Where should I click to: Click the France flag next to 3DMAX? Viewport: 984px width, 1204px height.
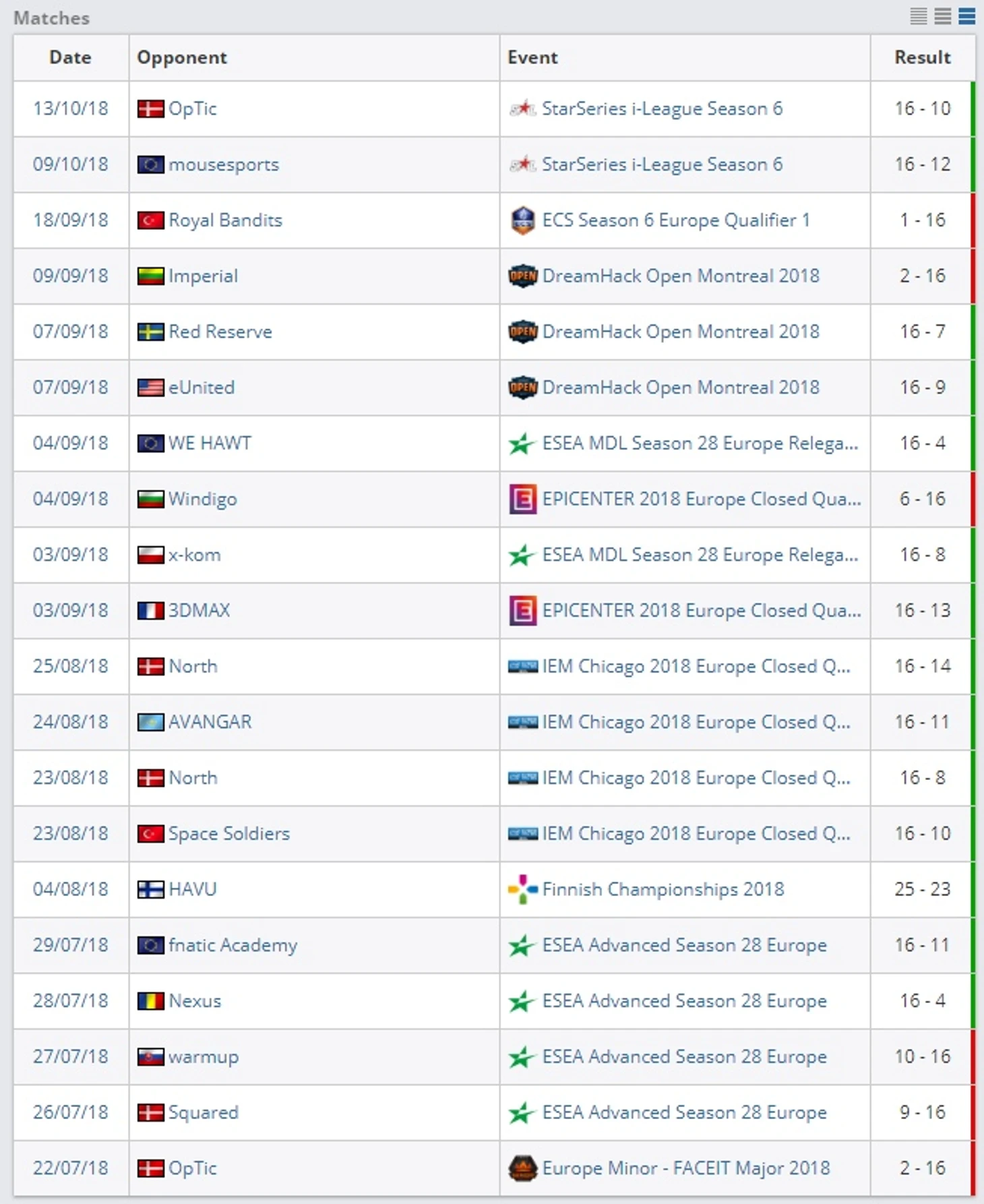[x=150, y=611]
